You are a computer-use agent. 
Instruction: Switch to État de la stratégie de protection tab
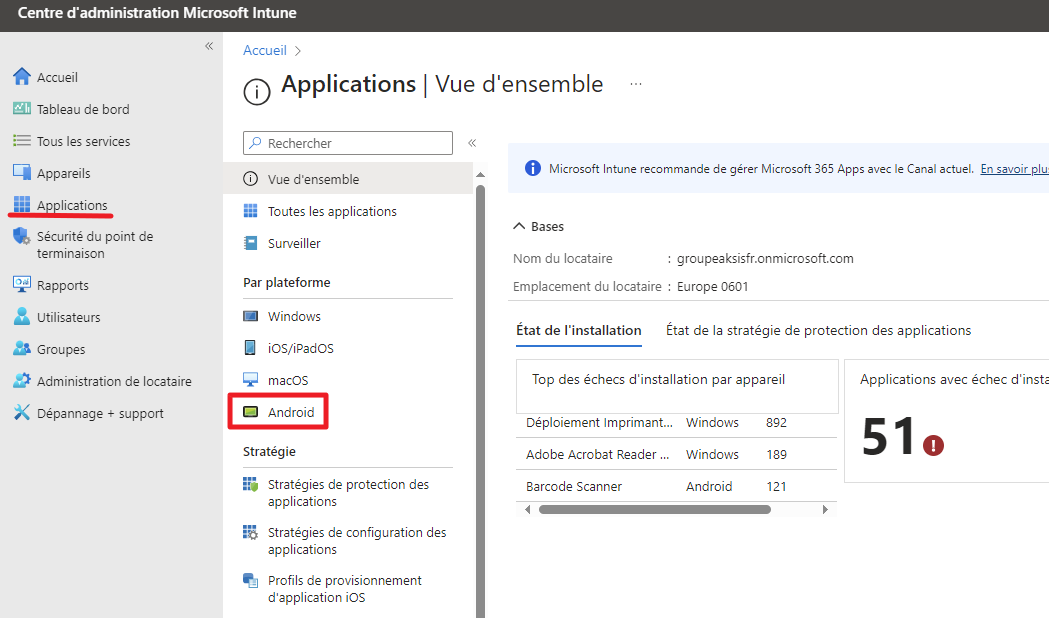pyautogui.click(x=818, y=330)
